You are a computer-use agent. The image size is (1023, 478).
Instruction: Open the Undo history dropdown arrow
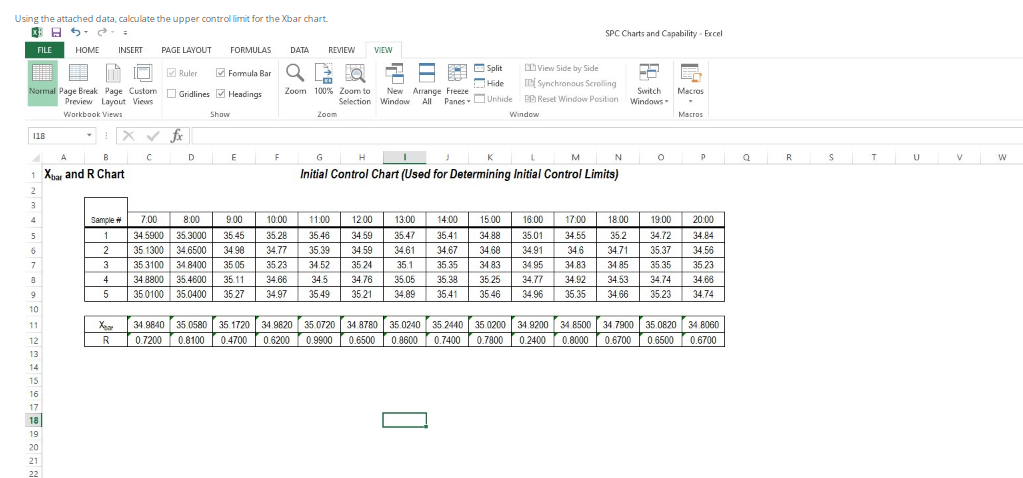click(x=86, y=32)
